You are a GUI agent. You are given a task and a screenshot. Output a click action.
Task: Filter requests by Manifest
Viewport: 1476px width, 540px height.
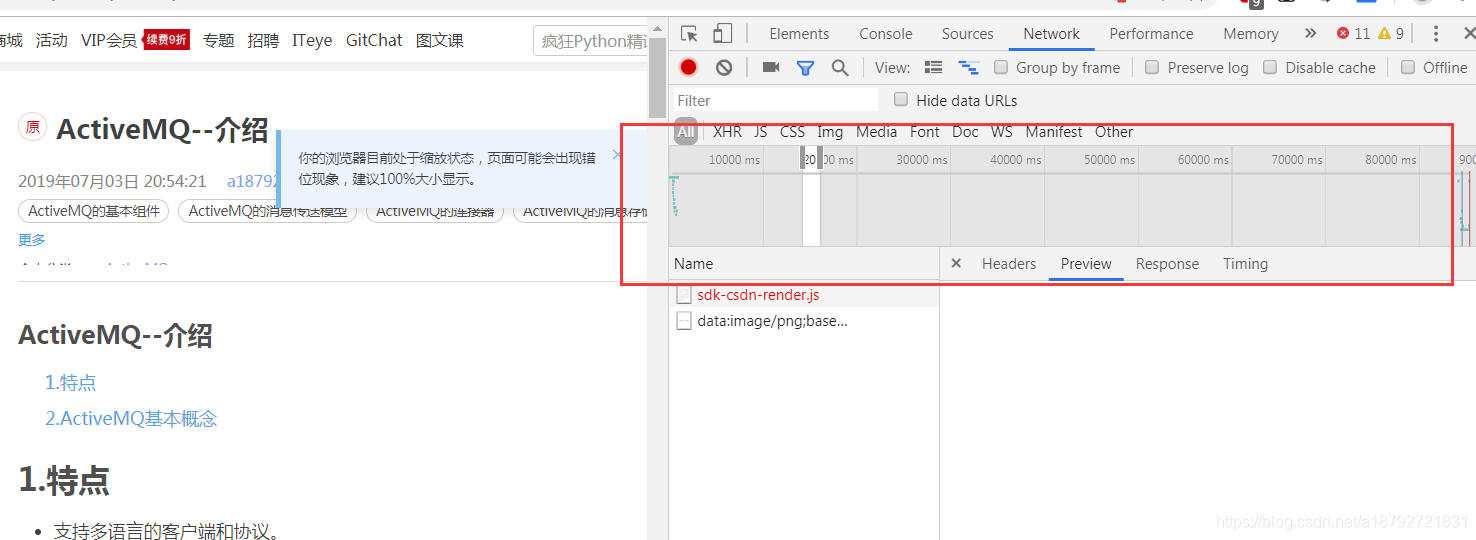1054,132
